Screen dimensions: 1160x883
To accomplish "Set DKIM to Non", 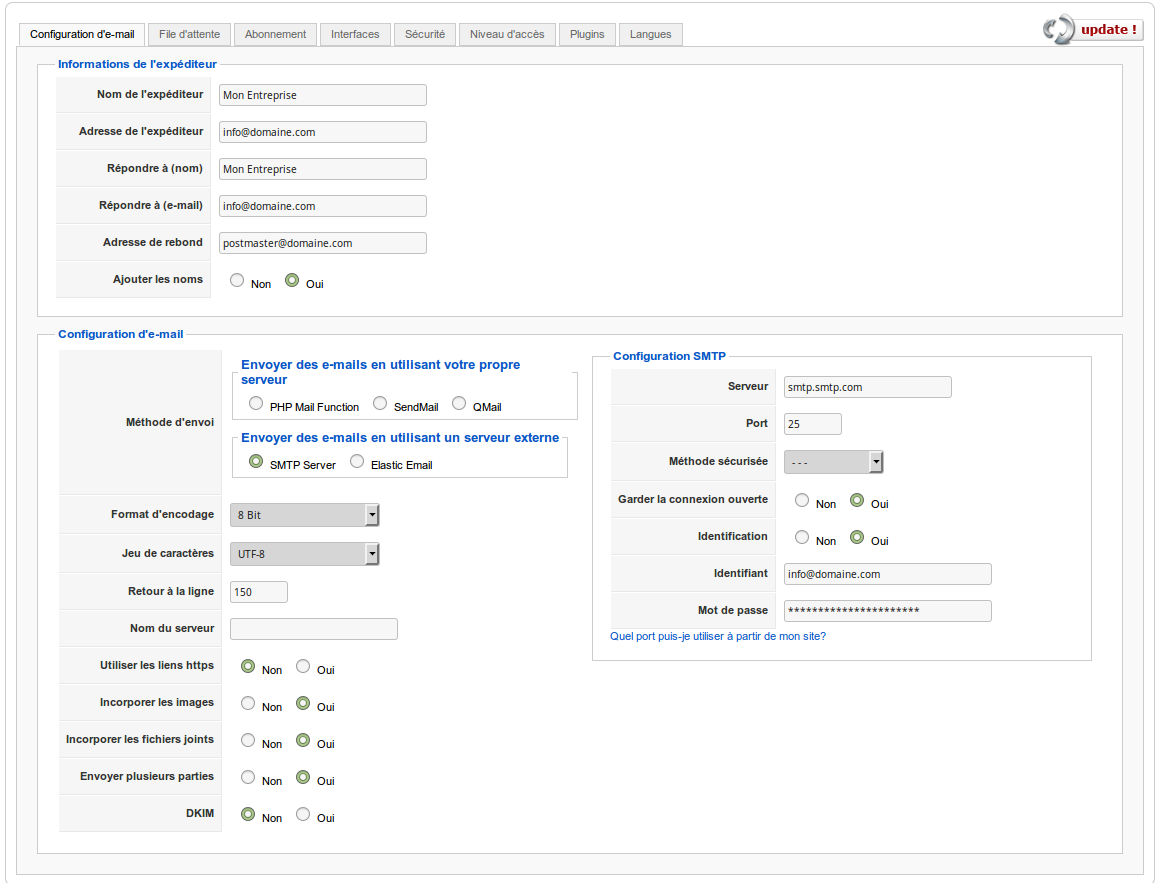I will coord(248,814).
